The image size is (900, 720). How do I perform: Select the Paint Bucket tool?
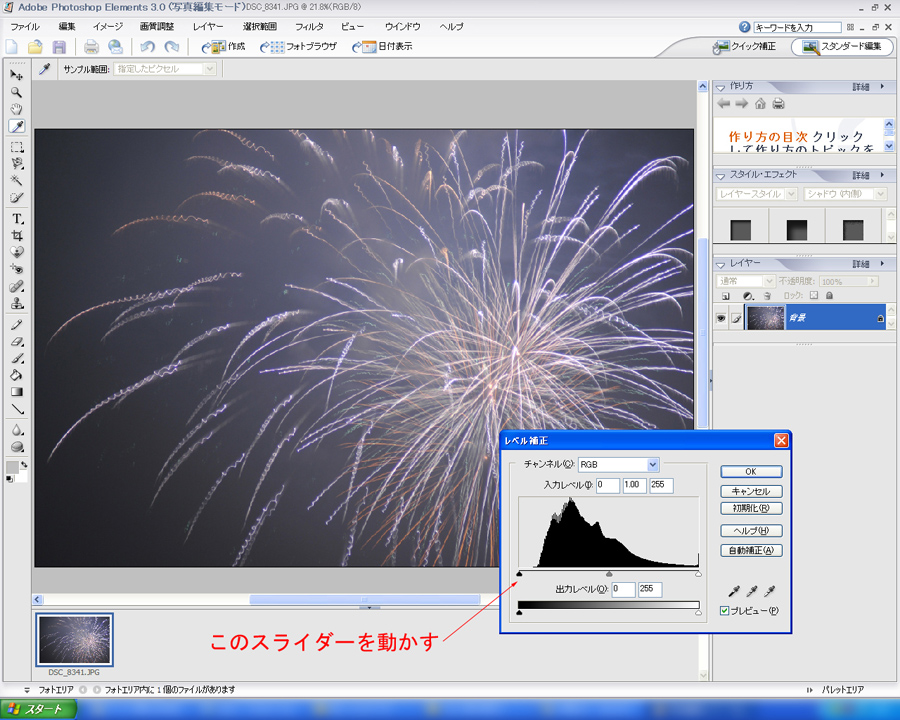coord(17,375)
